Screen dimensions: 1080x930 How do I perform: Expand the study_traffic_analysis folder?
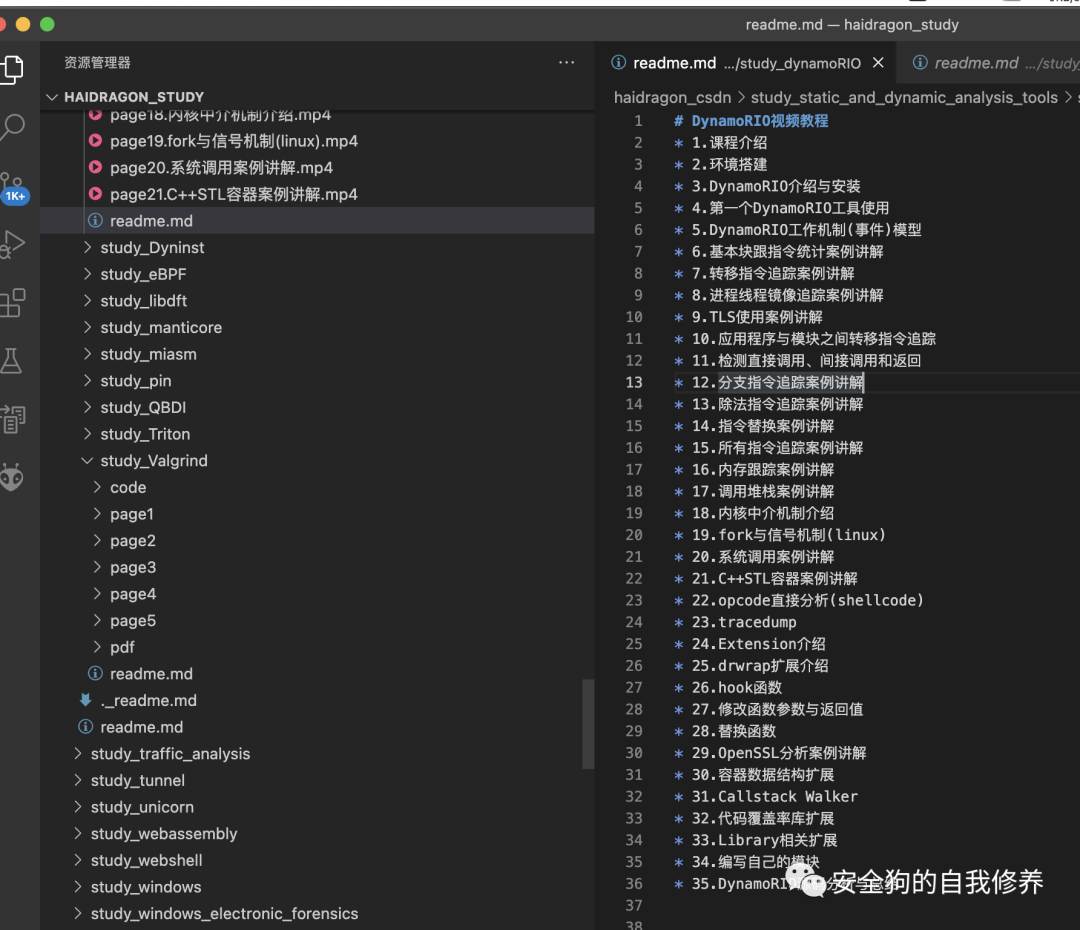[x=170, y=754]
